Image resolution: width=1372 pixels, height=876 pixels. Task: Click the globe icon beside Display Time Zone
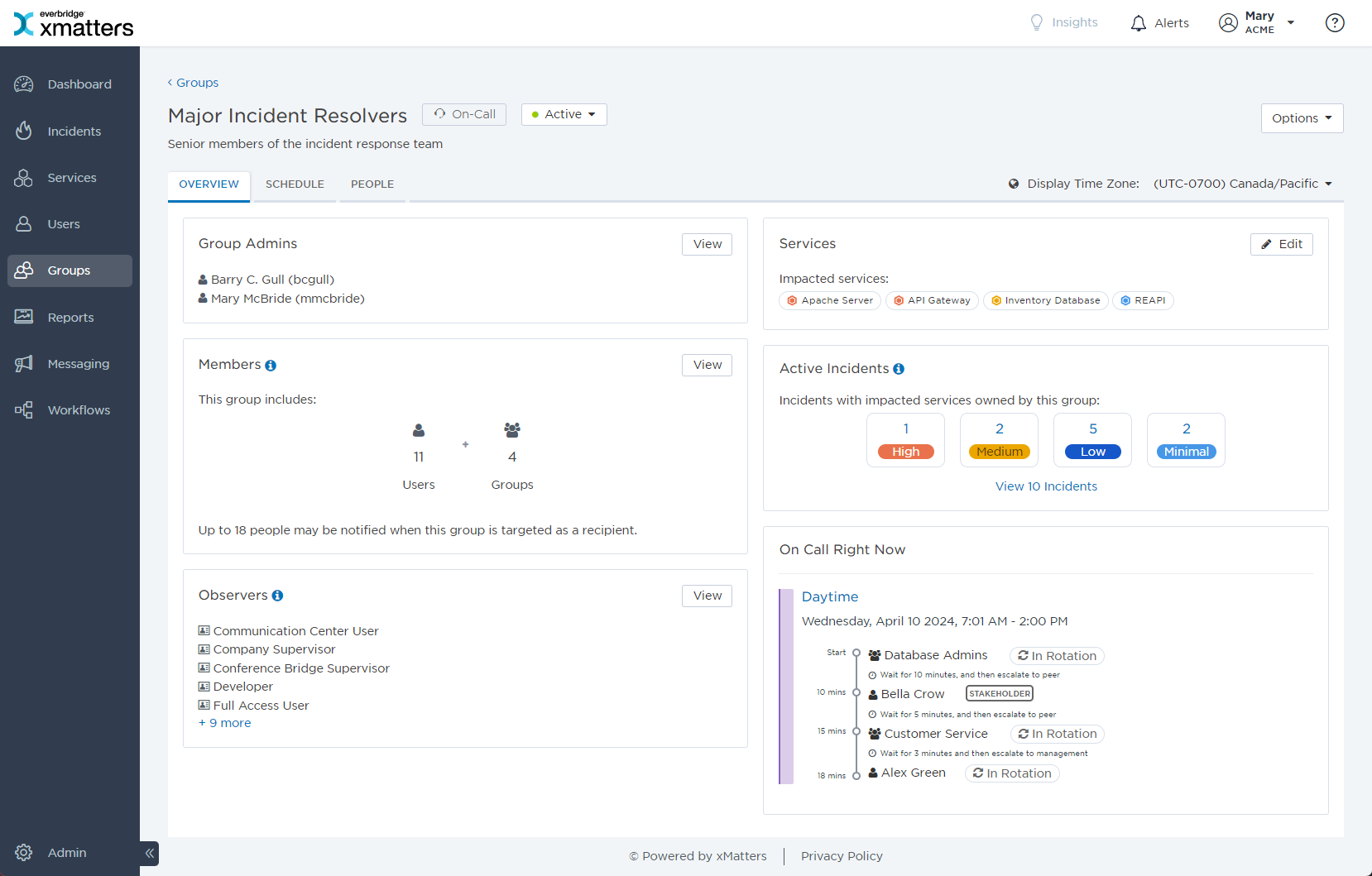[1014, 184]
